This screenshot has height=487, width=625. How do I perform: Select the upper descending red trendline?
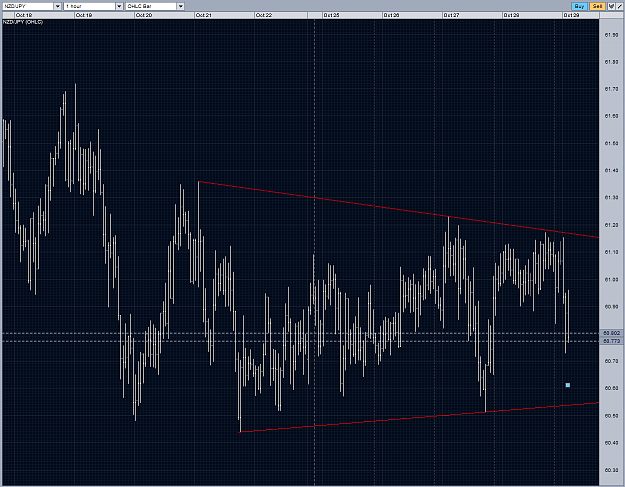point(399,210)
